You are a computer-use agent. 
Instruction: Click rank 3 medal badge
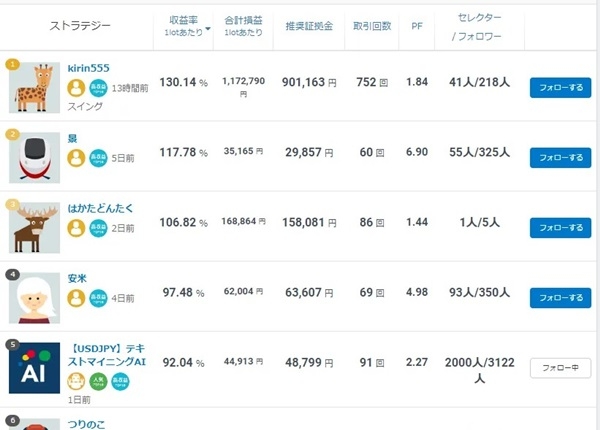(13, 204)
